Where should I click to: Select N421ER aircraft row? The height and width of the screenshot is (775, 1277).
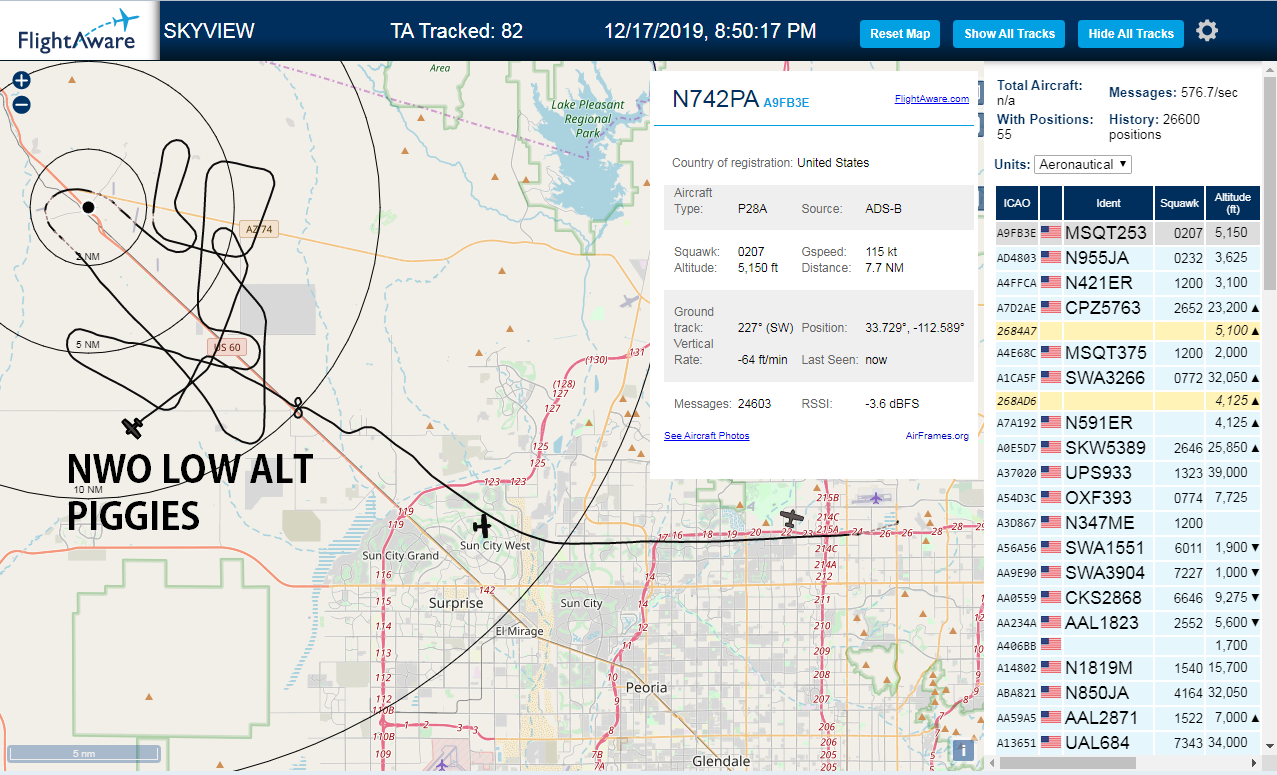tap(1127, 283)
